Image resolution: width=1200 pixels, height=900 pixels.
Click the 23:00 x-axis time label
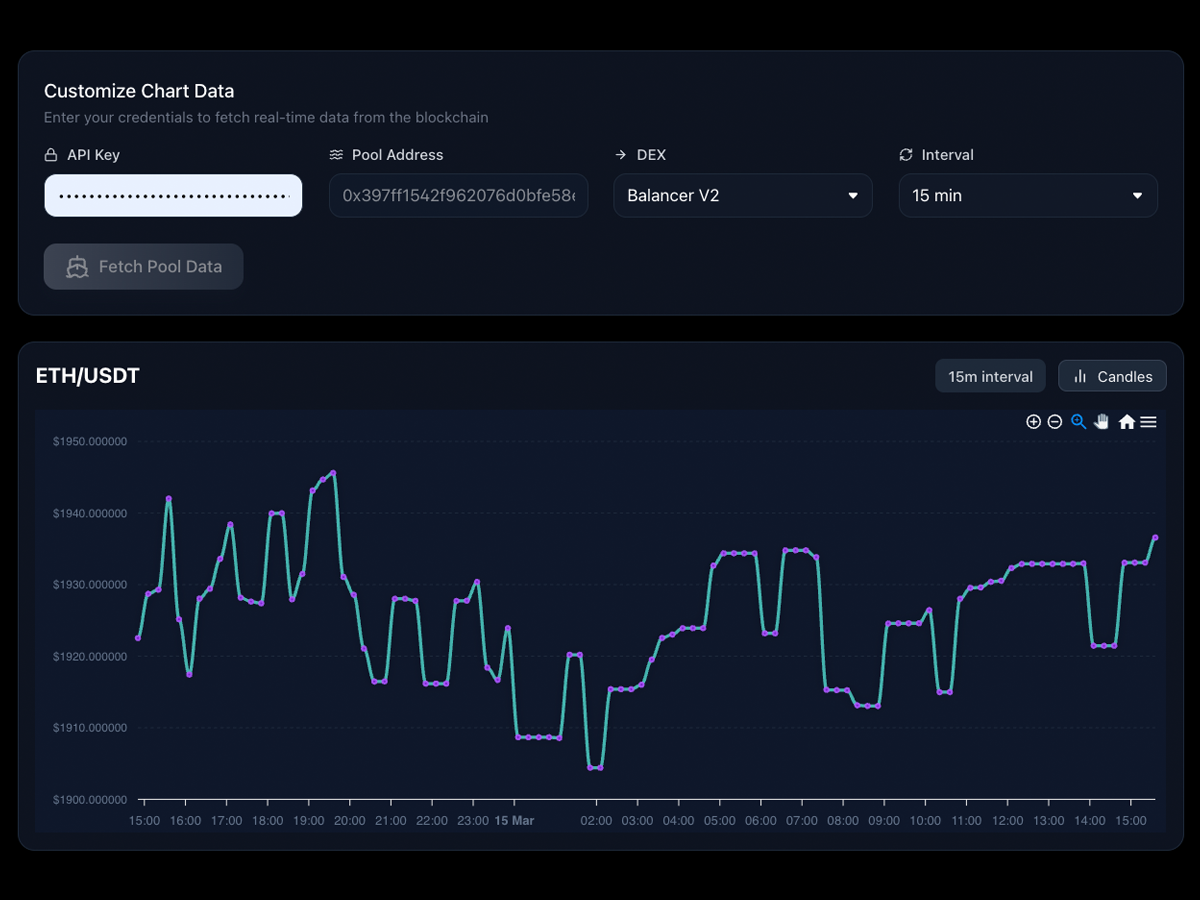click(x=473, y=821)
